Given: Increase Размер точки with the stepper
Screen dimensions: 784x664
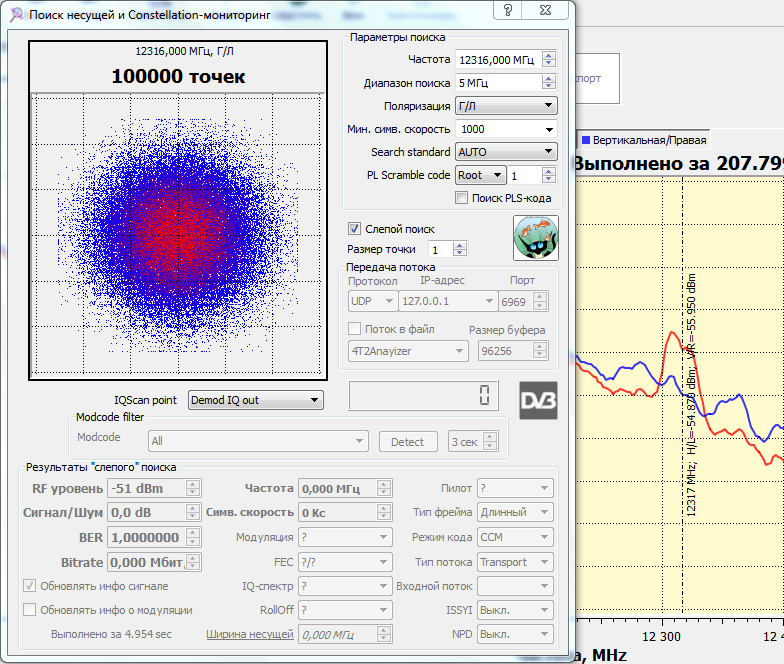Looking at the screenshot, I should tap(460, 246).
